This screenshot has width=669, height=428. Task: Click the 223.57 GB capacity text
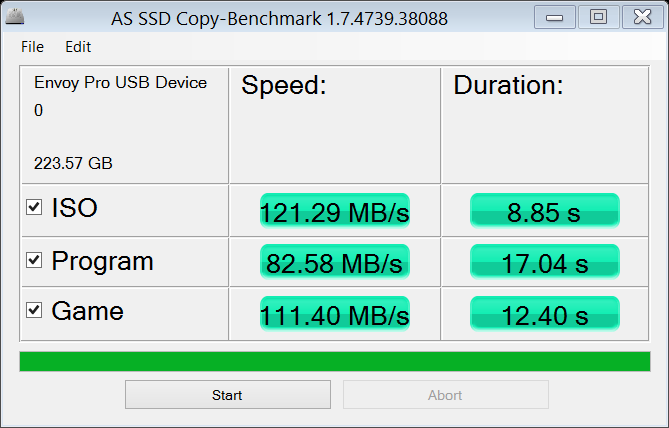(x=73, y=163)
